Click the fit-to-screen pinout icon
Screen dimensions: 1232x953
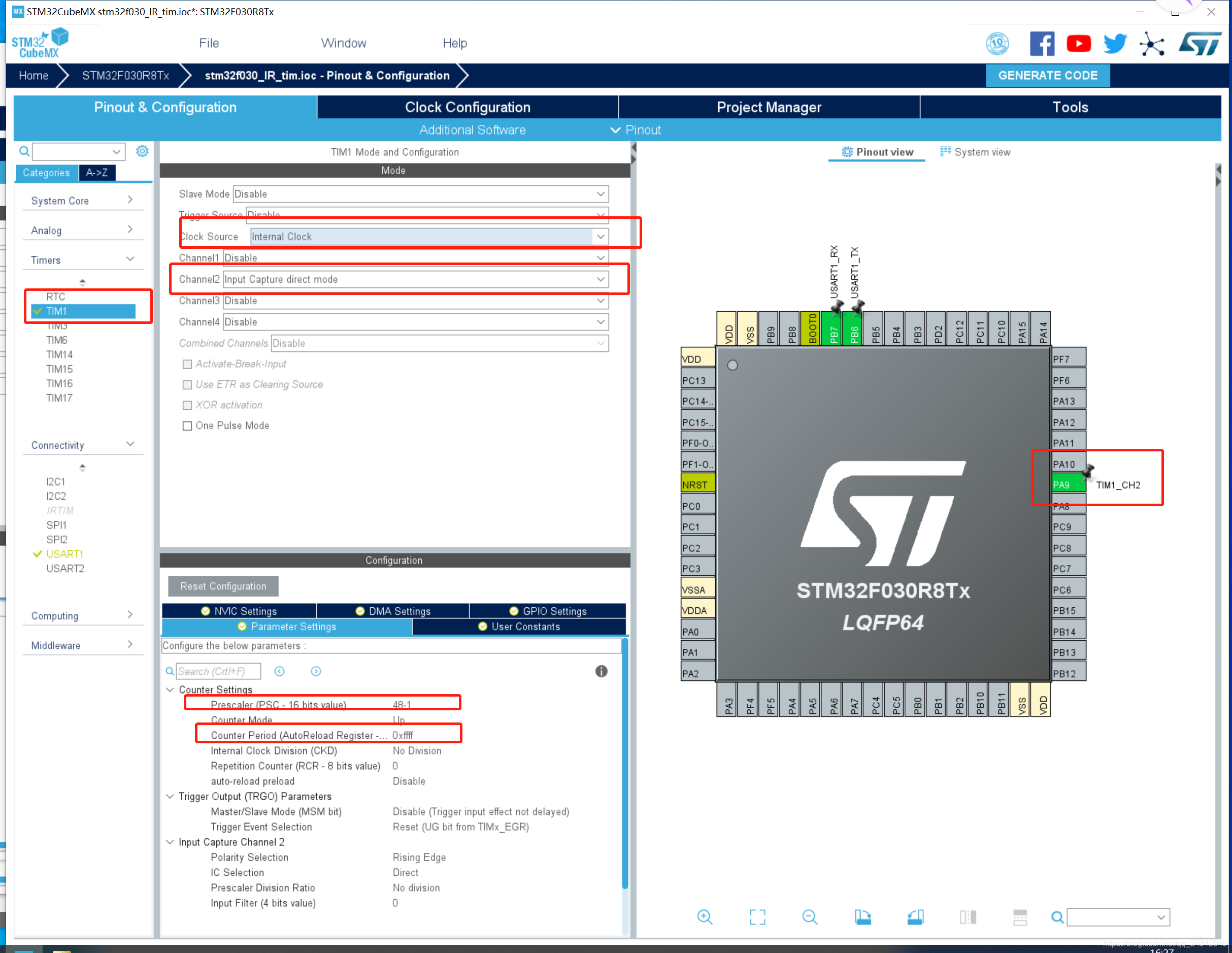tap(757, 917)
